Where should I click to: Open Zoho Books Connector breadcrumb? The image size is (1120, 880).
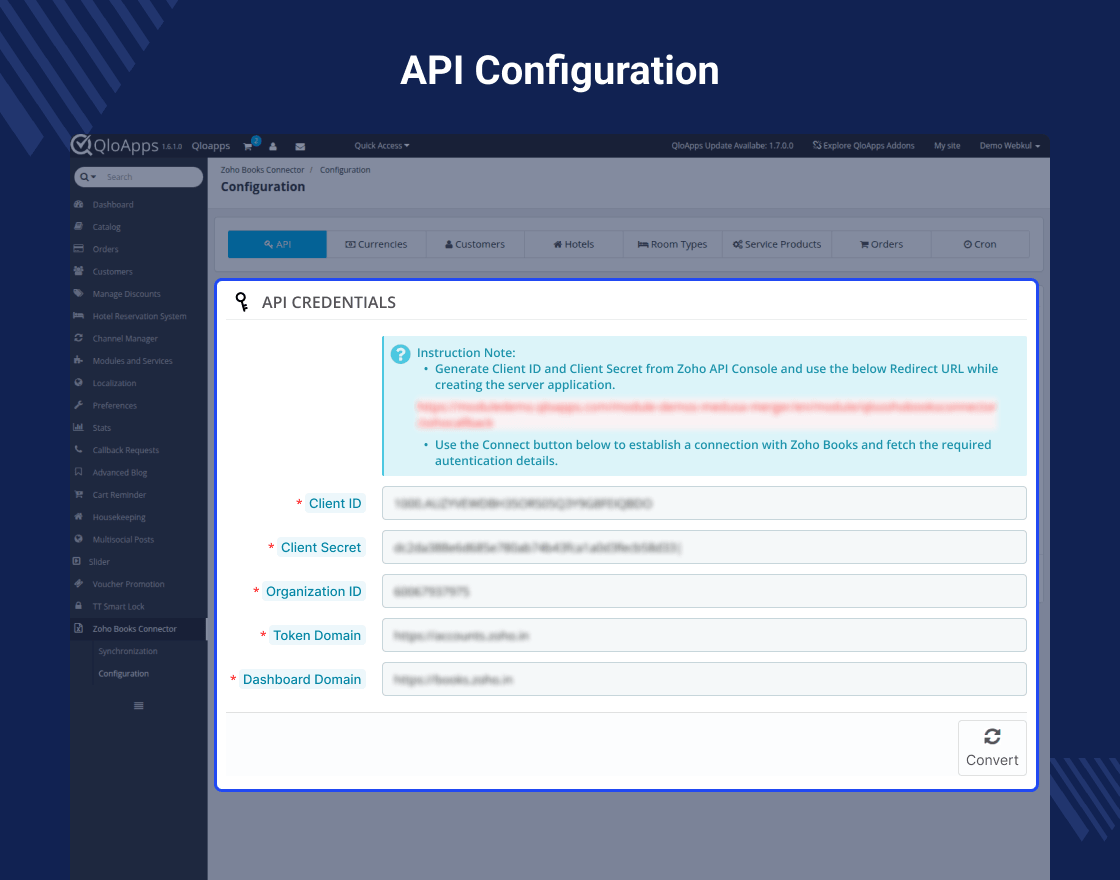pyautogui.click(x=262, y=170)
